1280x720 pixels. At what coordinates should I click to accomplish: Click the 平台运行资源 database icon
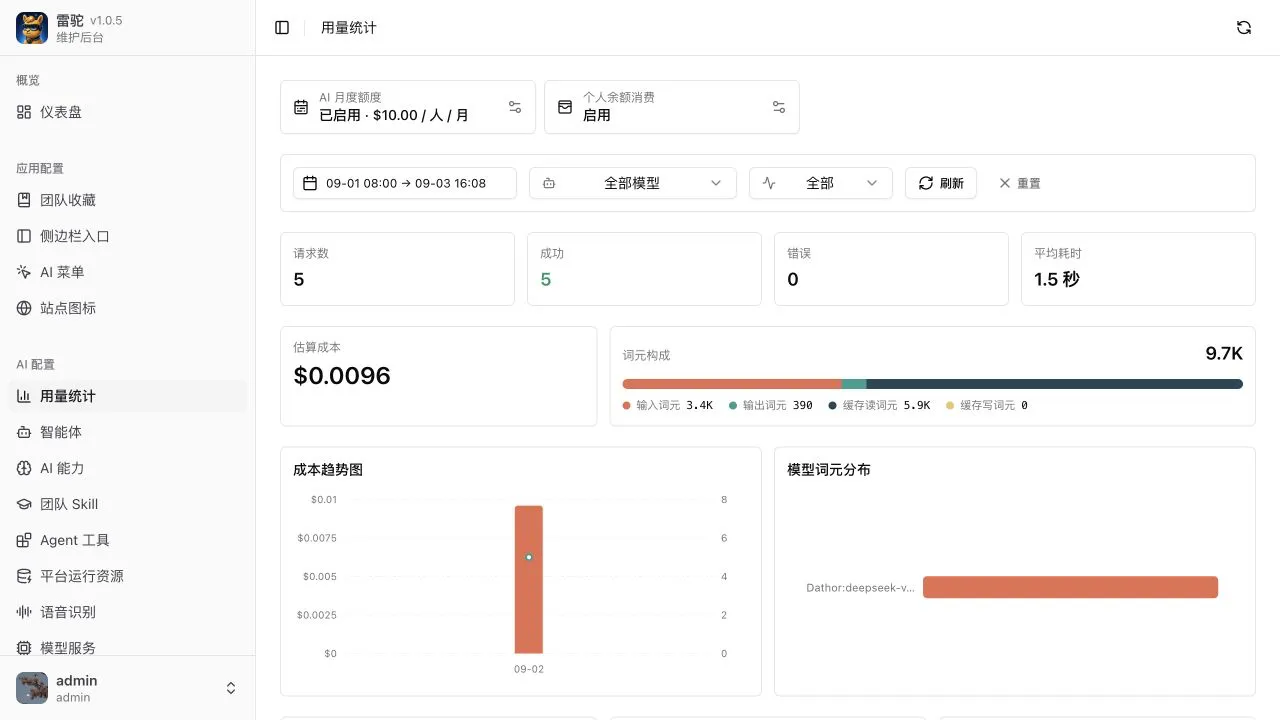24,576
